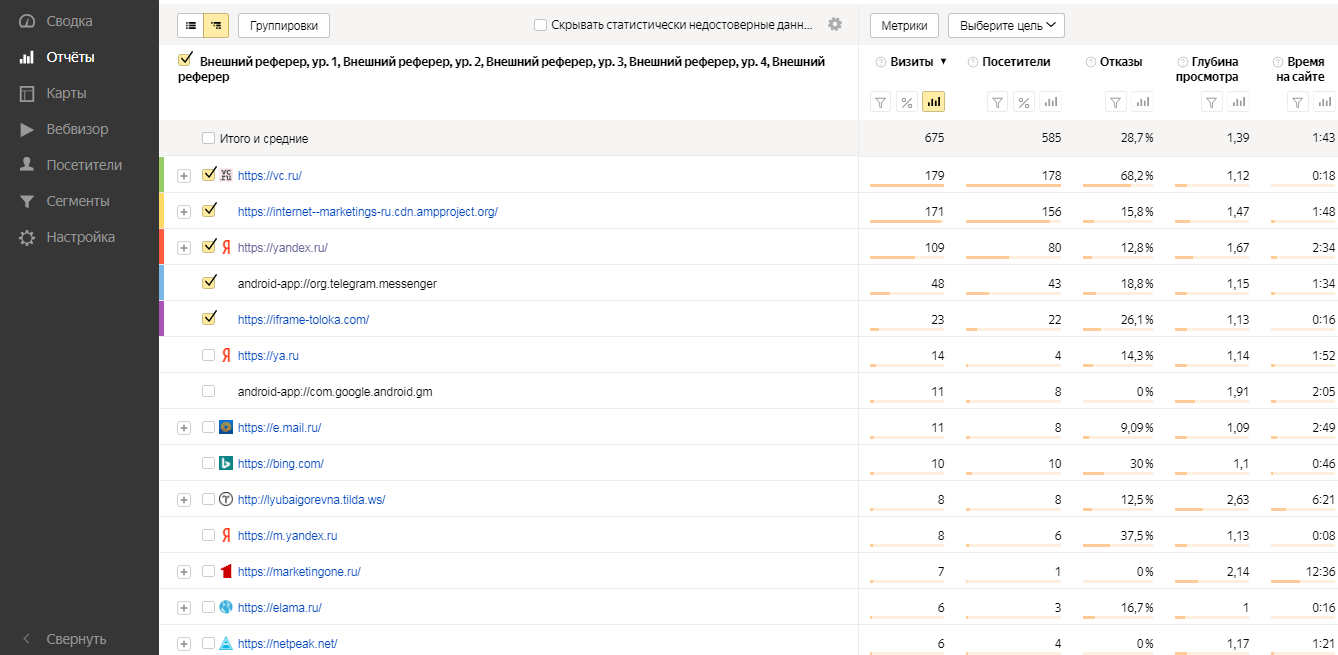Screen dimensions: 1338x655
Task: Click filter icon under Отказы column
Action: click(1117, 102)
